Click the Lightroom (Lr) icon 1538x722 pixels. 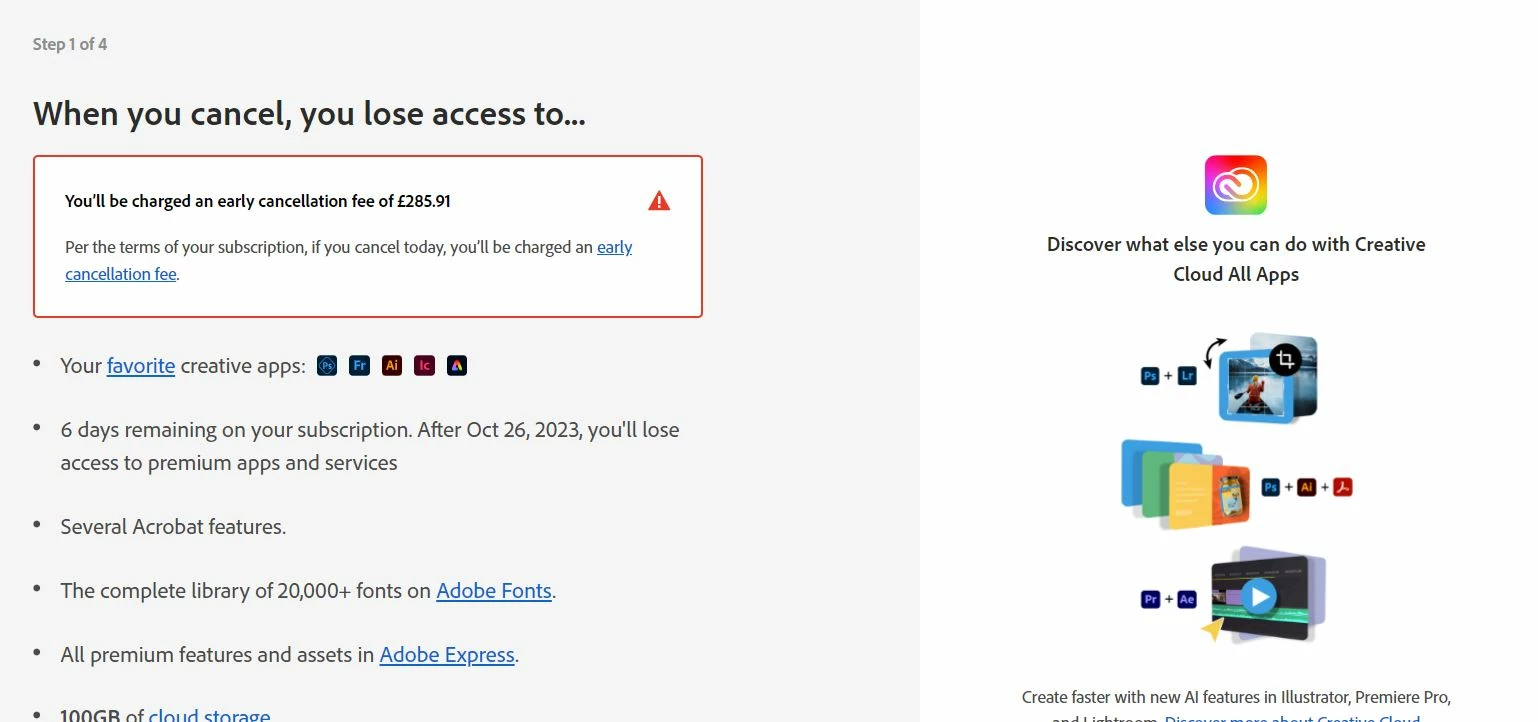(1187, 376)
